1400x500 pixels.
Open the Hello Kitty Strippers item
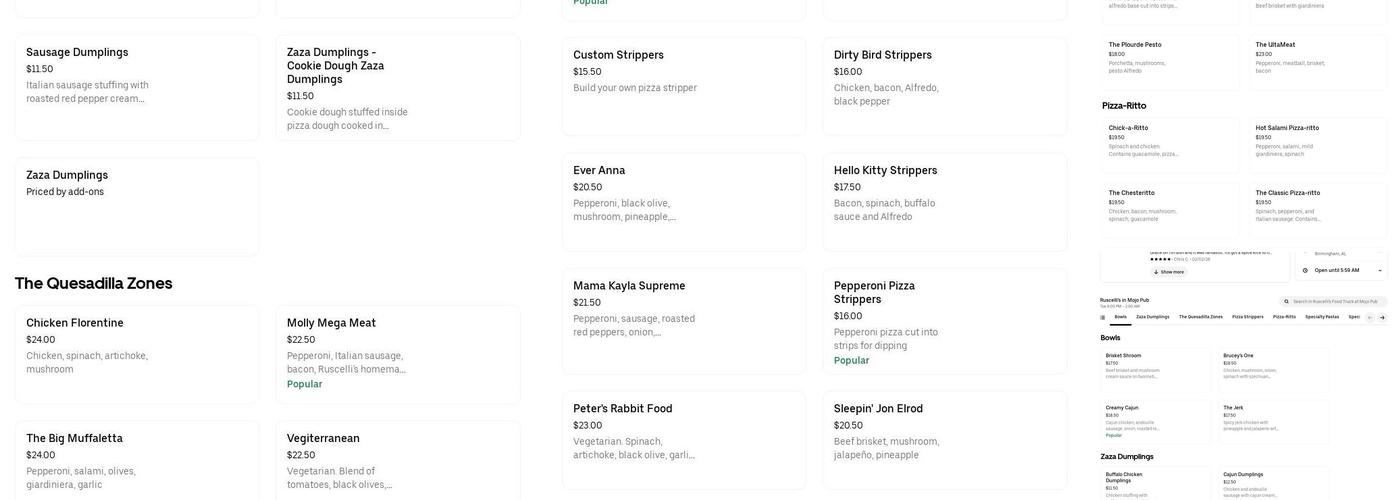944,201
